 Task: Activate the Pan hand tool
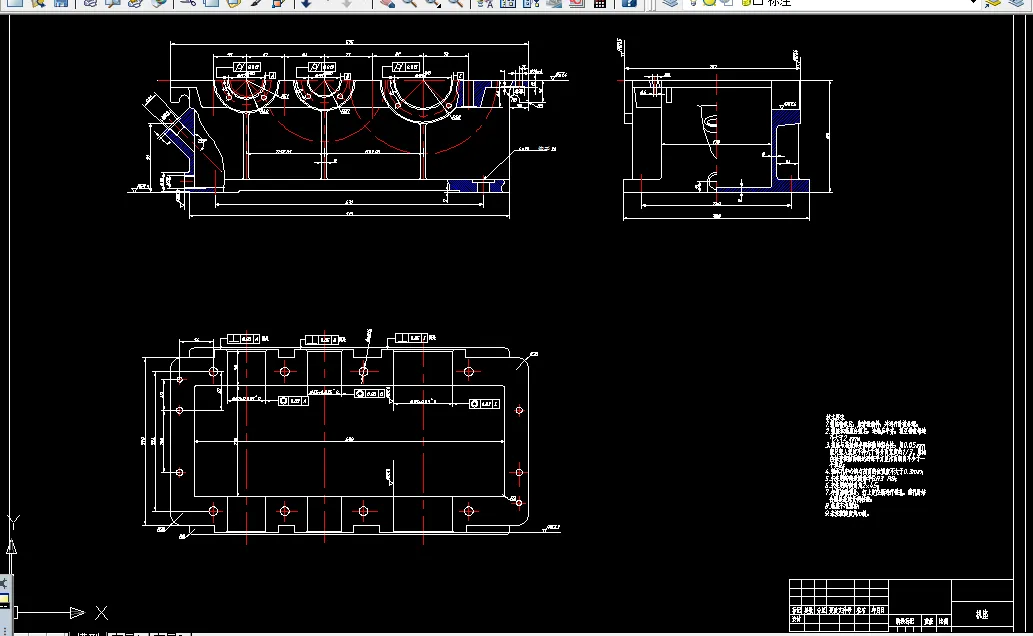pyautogui.click(x=387, y=3)
